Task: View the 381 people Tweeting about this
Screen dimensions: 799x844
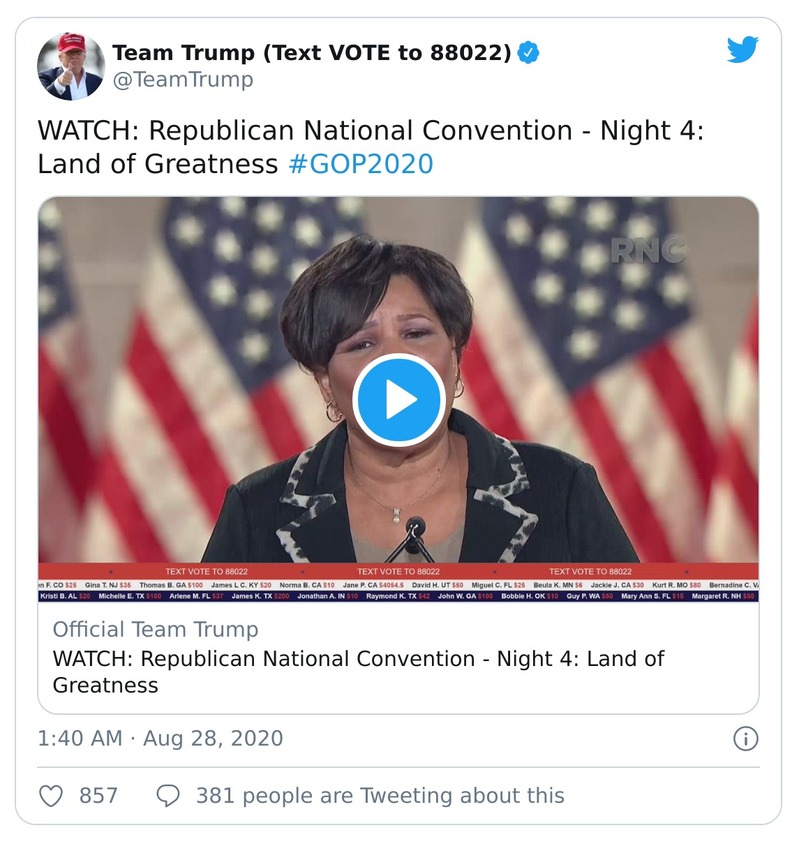Action: pos(380,796)
